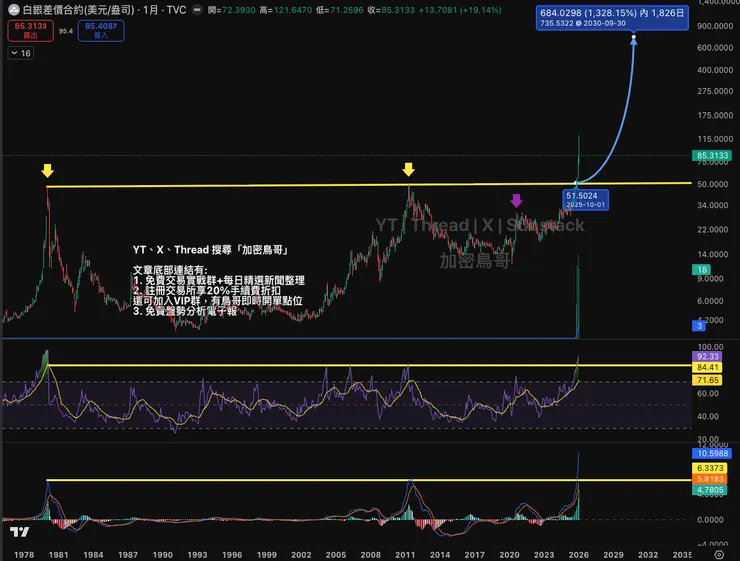Click the 51.5024 2025-10-01 price label

(585, 200)
